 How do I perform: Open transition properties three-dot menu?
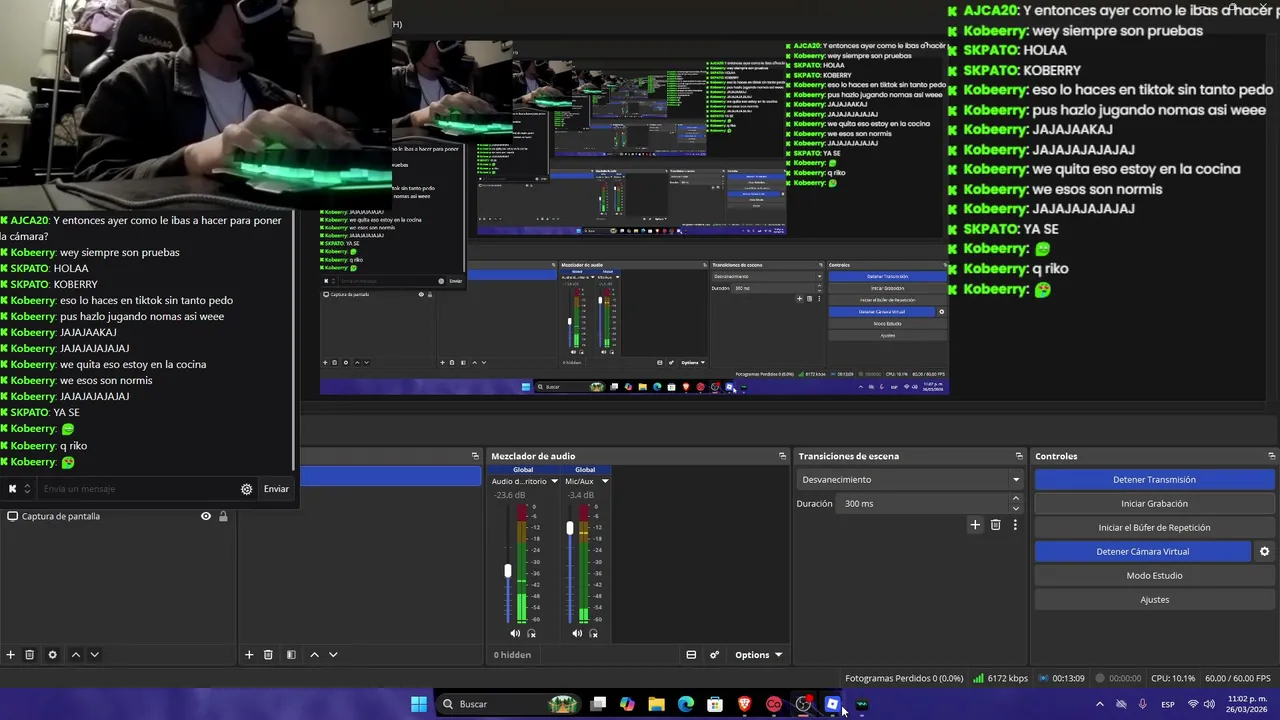click(1015, 525)
